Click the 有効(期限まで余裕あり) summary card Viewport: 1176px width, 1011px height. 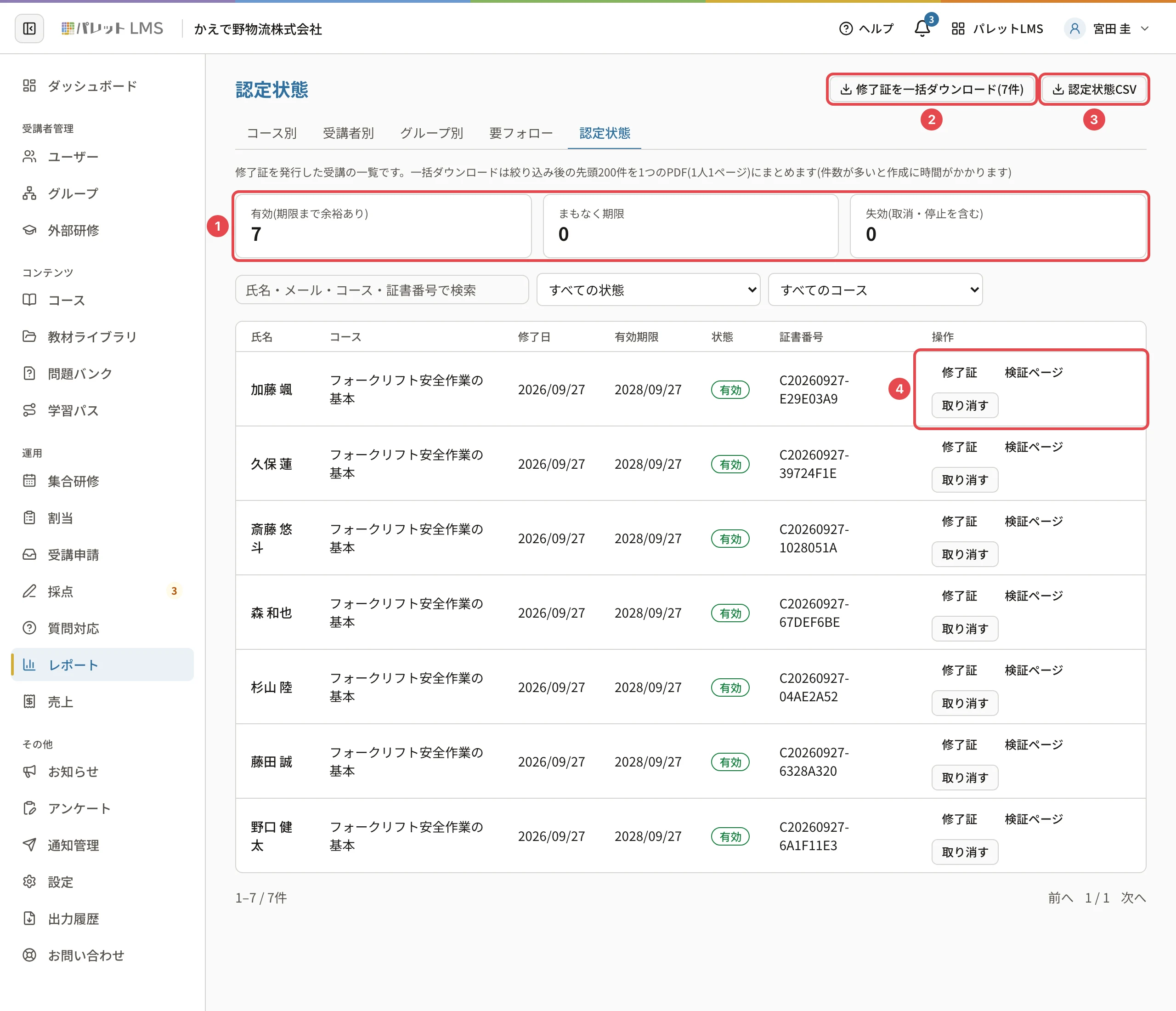(384, 226)
